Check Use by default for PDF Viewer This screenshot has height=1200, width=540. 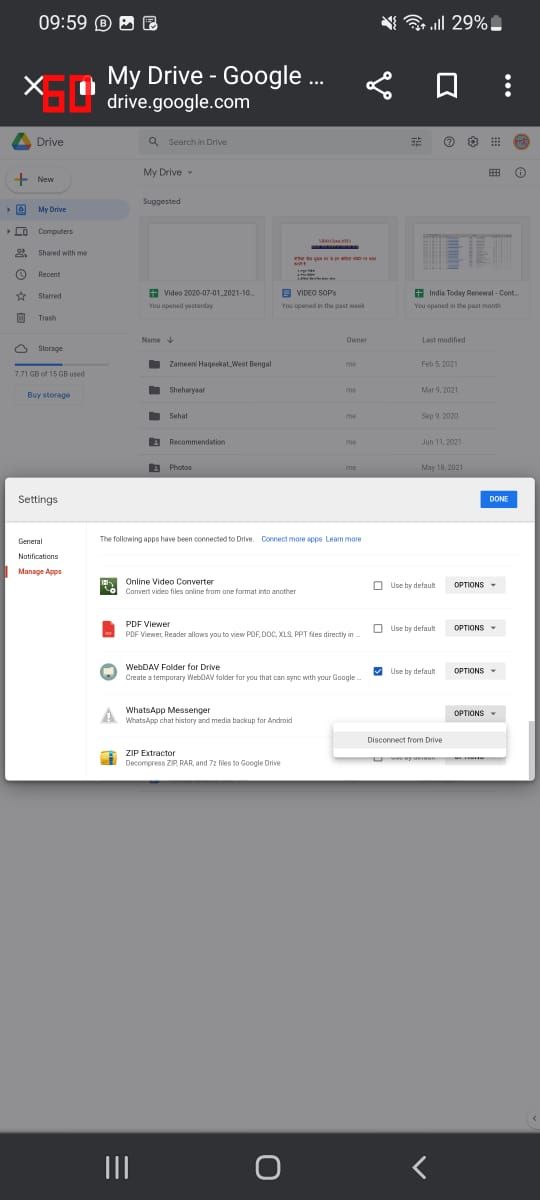tap(378, 628)
